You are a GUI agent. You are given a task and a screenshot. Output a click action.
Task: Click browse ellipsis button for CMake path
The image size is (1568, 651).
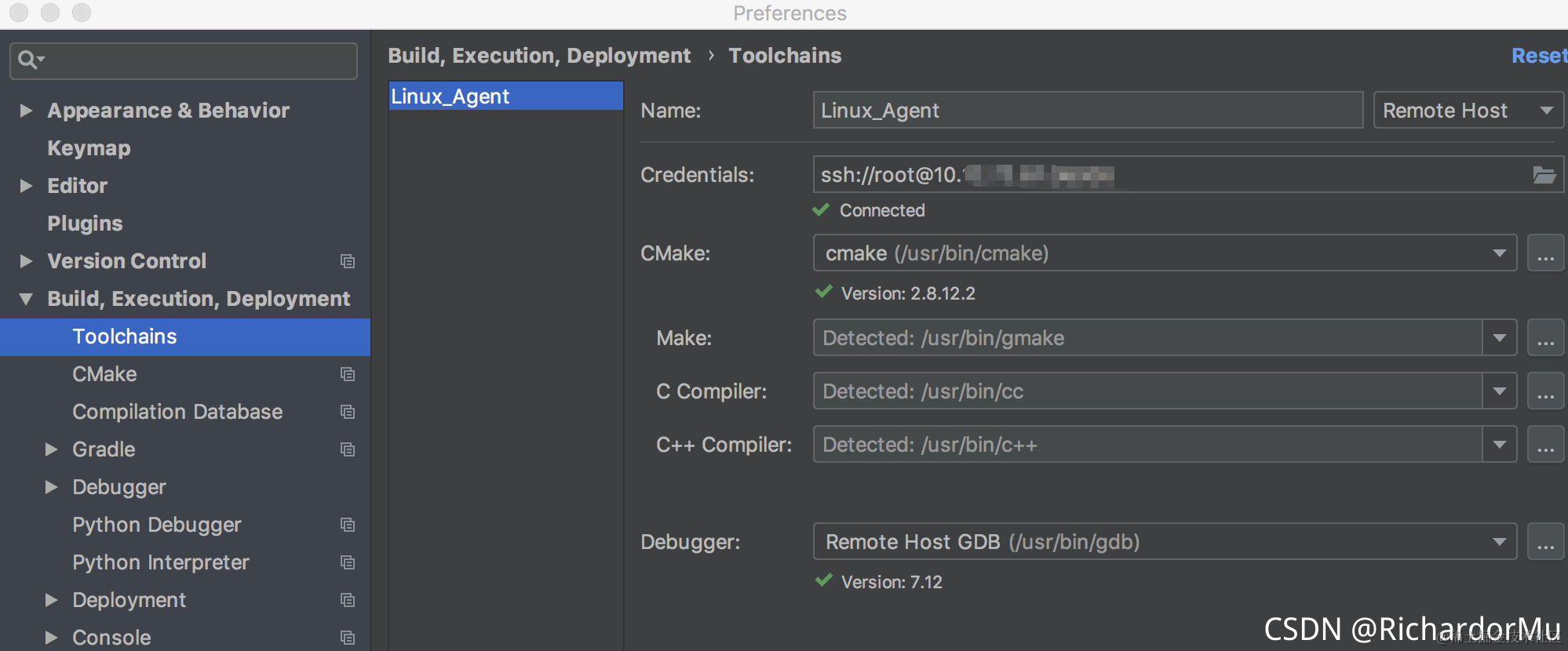pyautogui.click(x=1545, y=253)
